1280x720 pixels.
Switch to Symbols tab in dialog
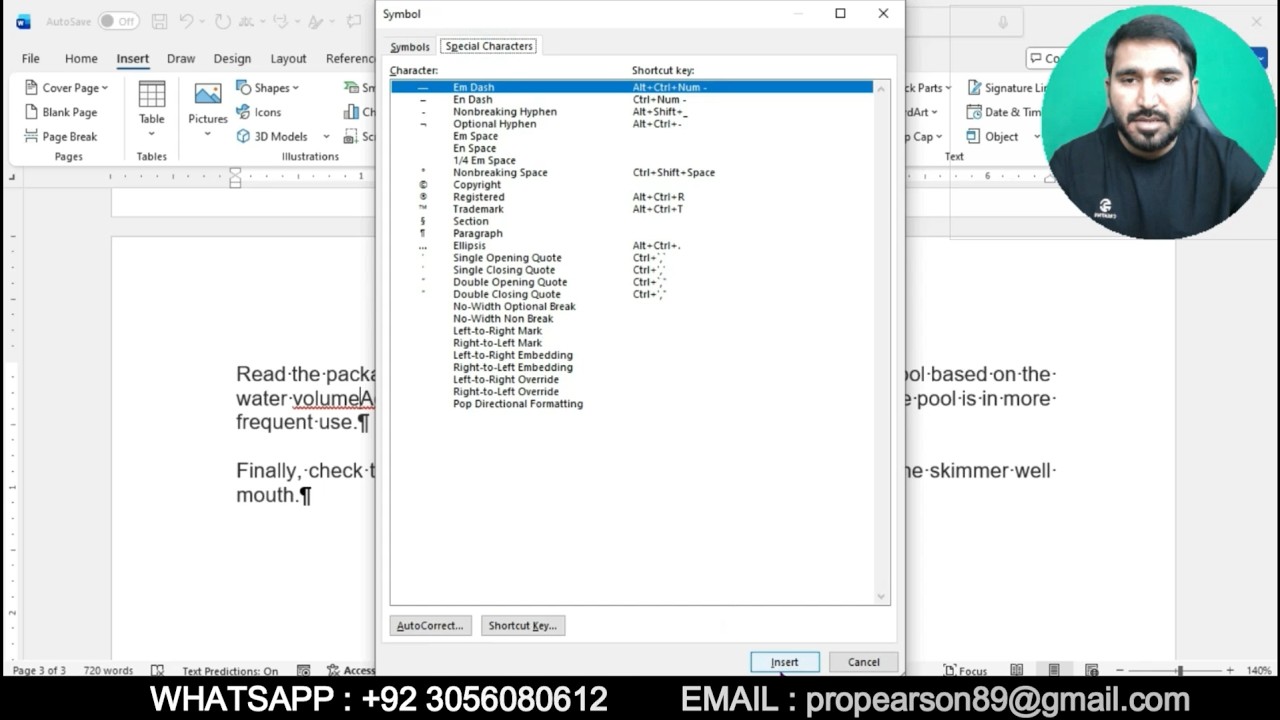click(x=410, y=47)
